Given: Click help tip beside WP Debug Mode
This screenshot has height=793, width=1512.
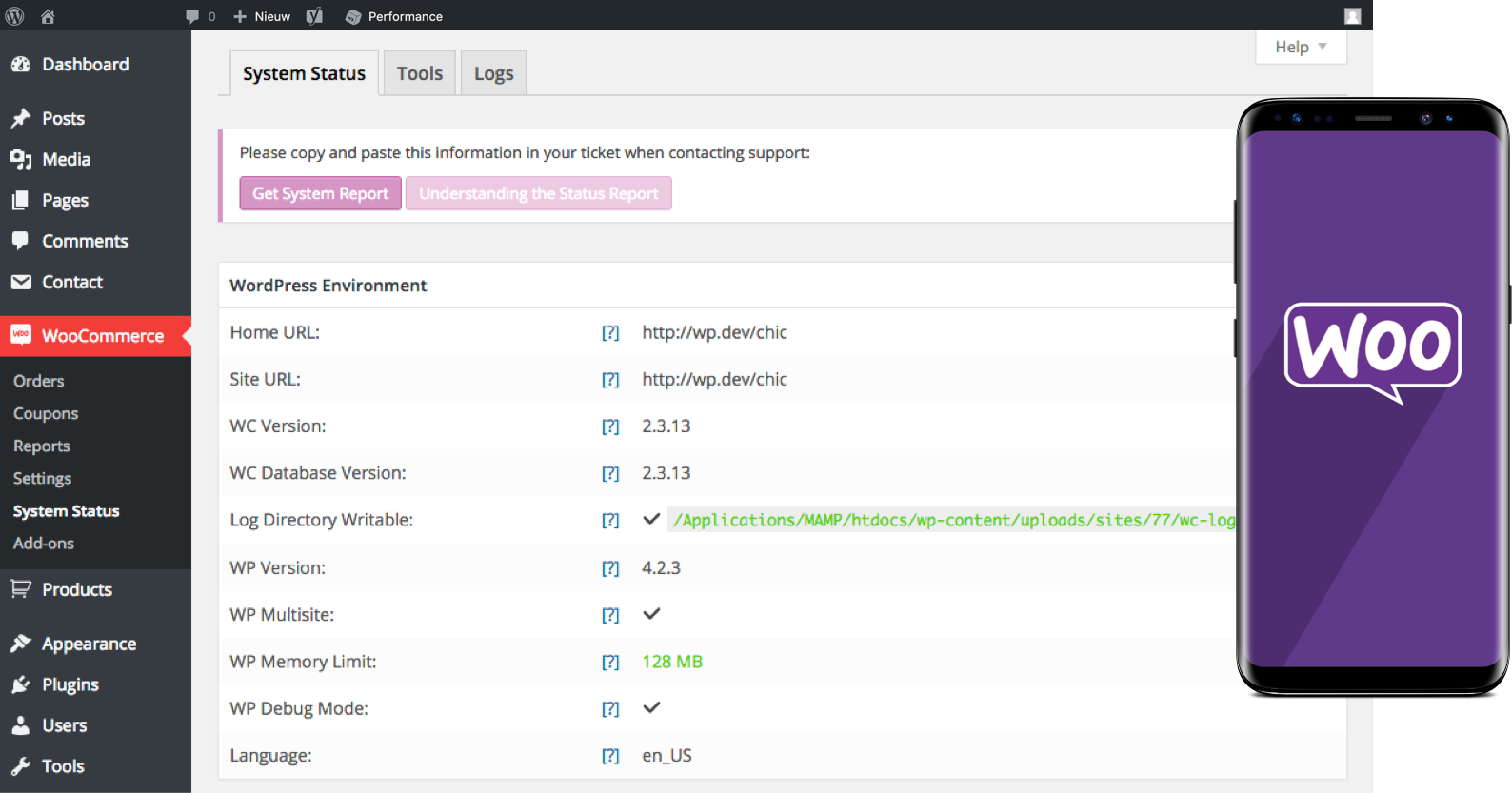Looking at the screenshot, I should tap(610, 708).
